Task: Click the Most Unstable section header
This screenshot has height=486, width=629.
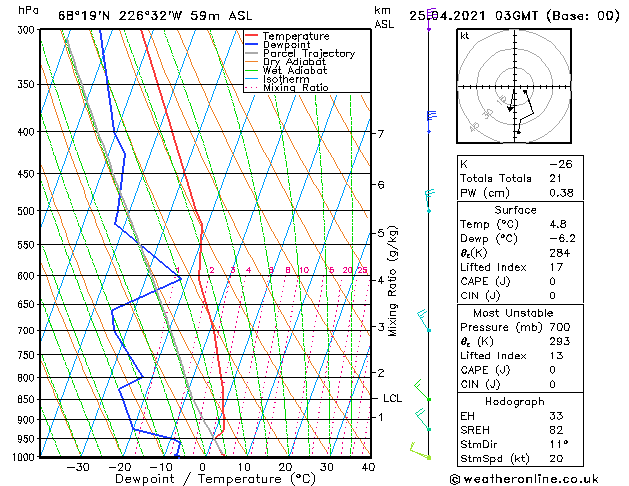Action: tap(513, 313)
